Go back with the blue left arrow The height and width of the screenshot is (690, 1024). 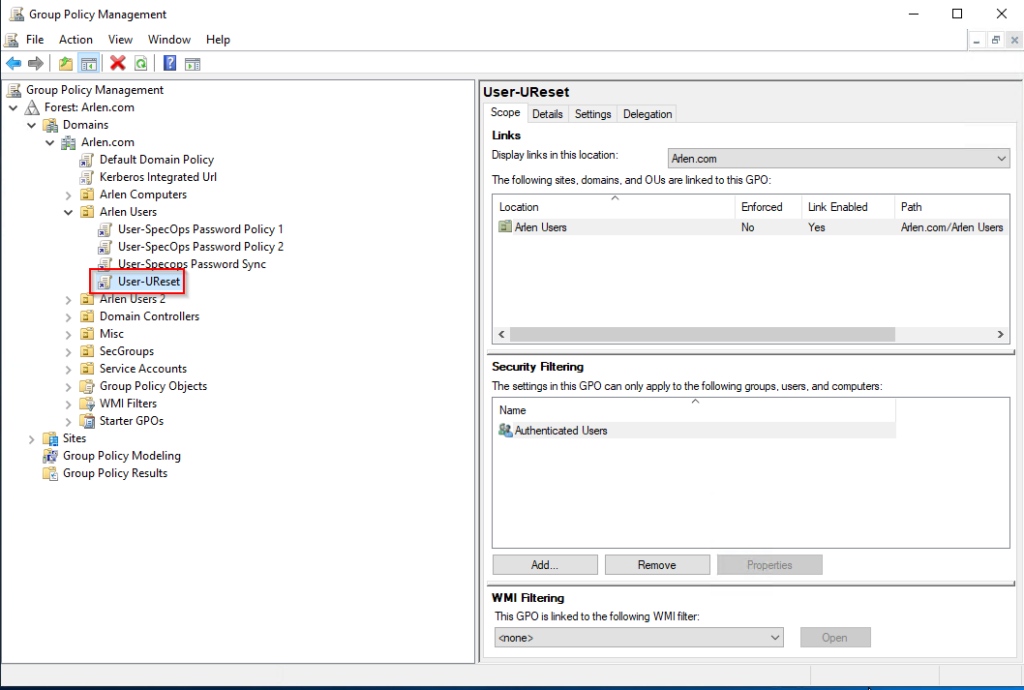(x=14, y=63)
